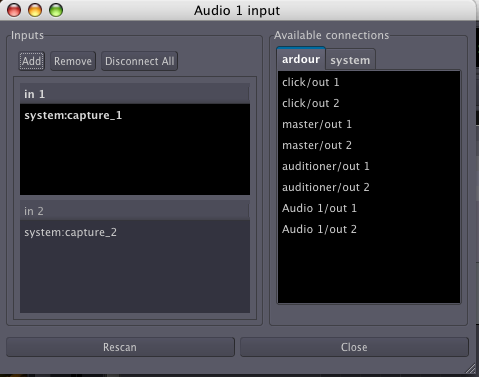Zoom window with green button
The height and width of the screenshot is (377, 479).
pyautogui.click(x=56, y=10)
